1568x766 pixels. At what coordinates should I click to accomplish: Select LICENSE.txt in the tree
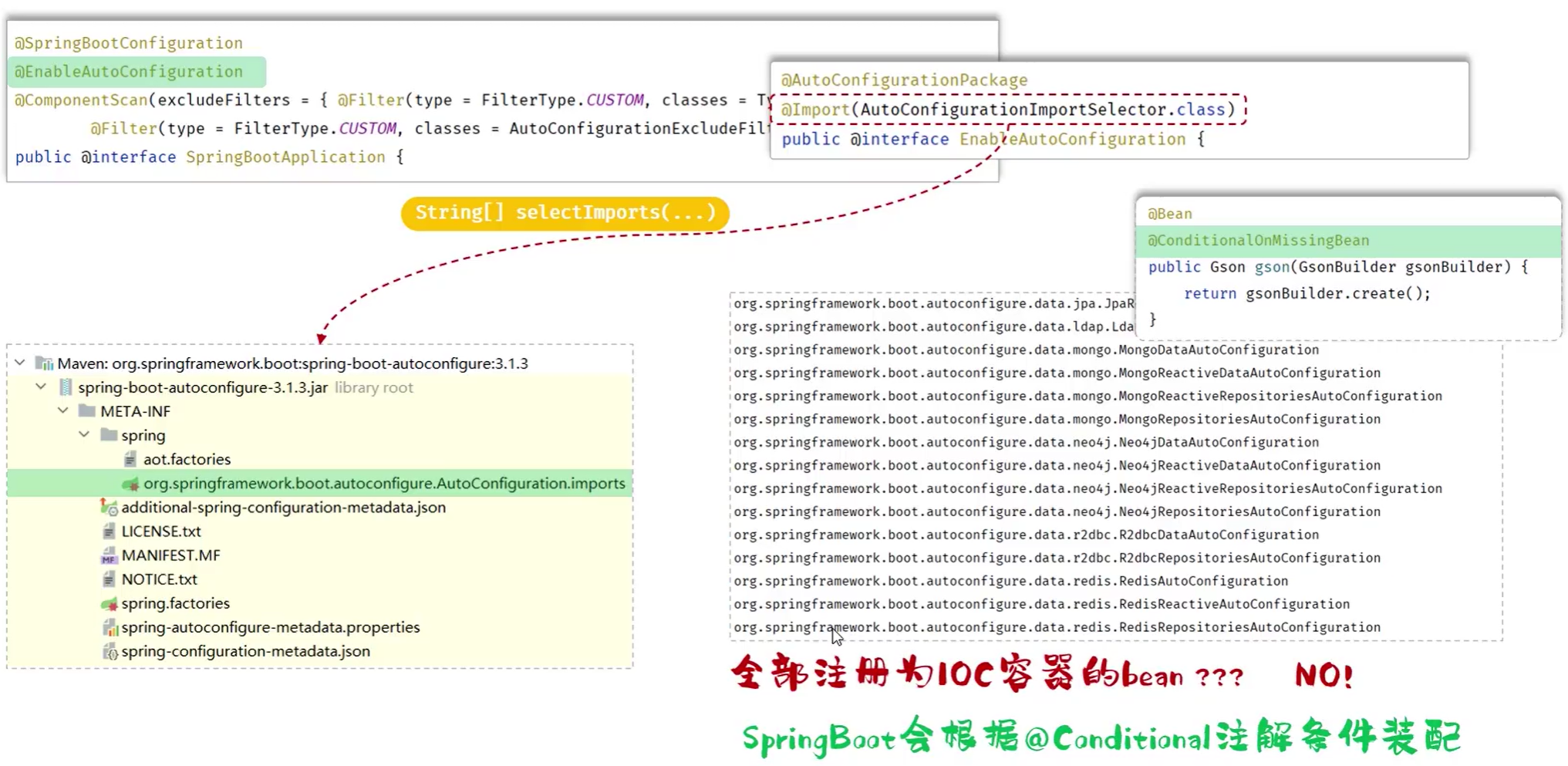tap(160, 531)
